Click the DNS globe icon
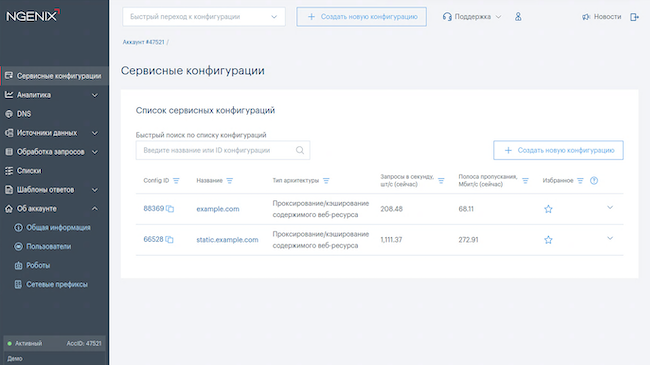Image resolution: width=650 pixels, height=365 pixels. (9, 114)
